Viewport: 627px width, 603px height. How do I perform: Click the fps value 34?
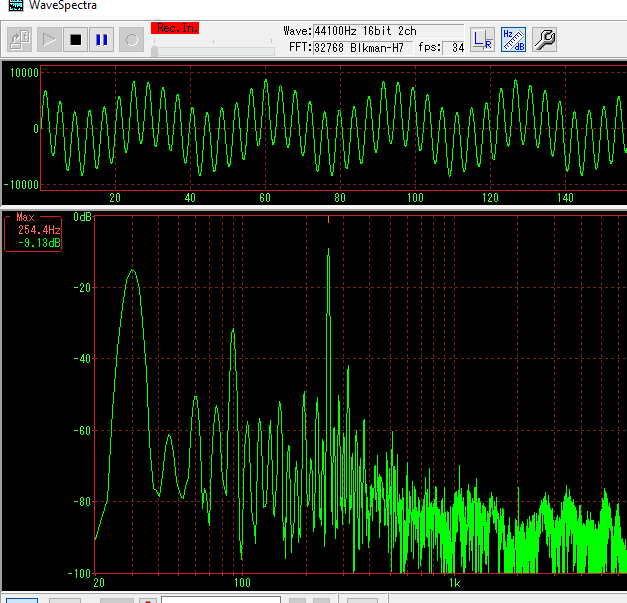click(454, 48)
